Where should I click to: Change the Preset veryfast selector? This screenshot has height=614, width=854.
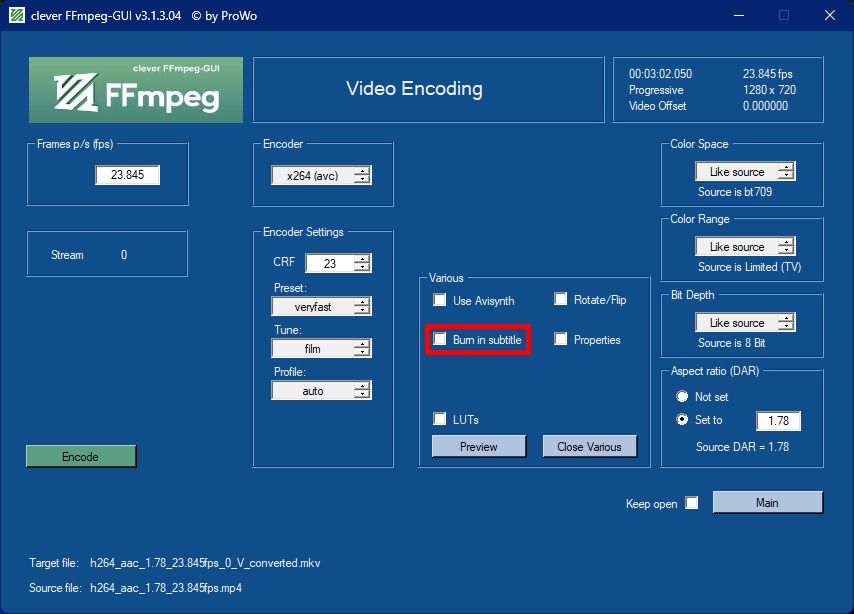321,306
